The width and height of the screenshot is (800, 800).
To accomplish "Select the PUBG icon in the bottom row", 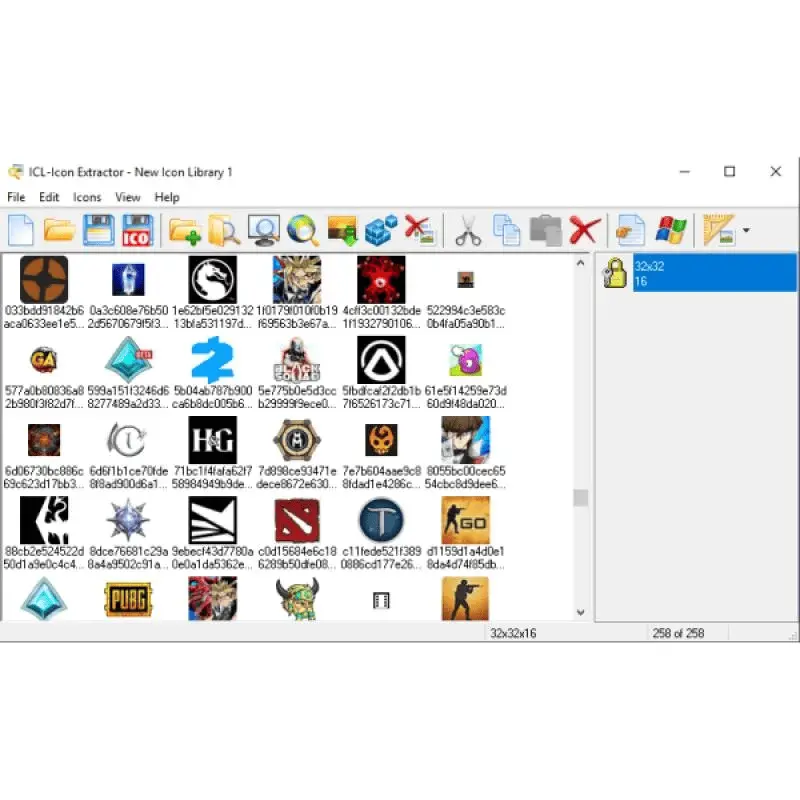I will (x=128, y=599).
